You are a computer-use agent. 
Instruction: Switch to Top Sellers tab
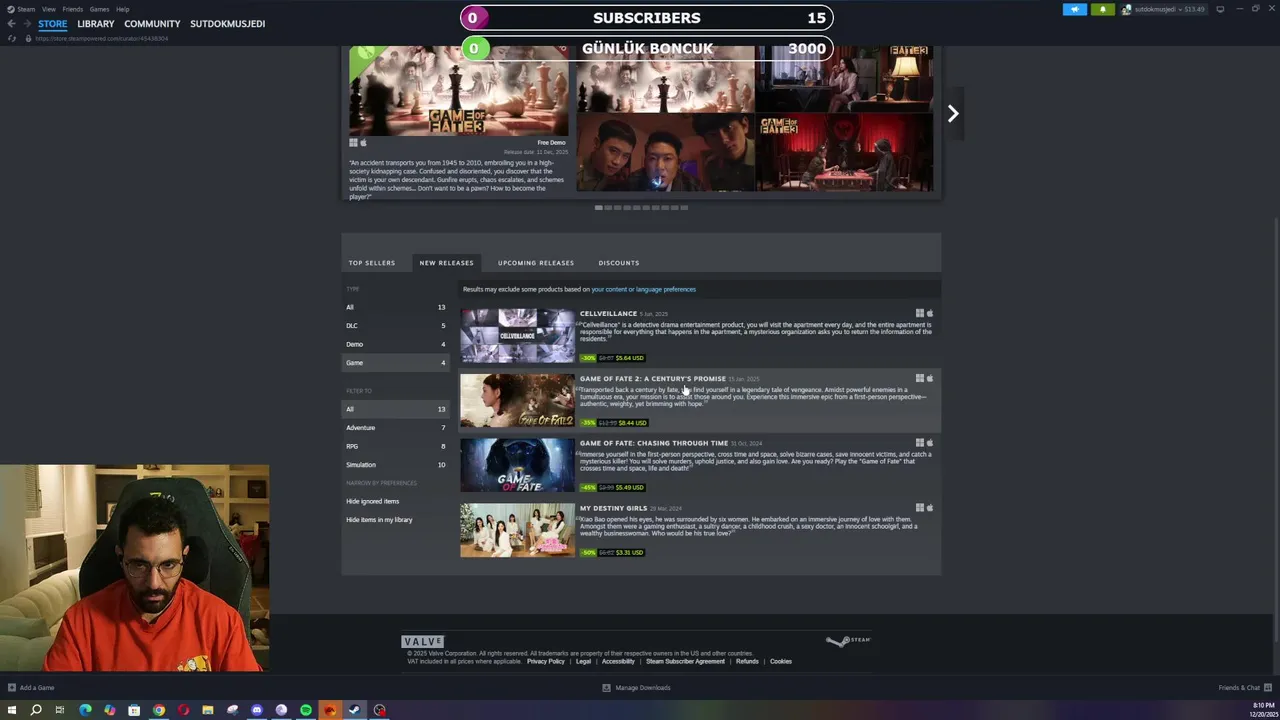[372, 263]
